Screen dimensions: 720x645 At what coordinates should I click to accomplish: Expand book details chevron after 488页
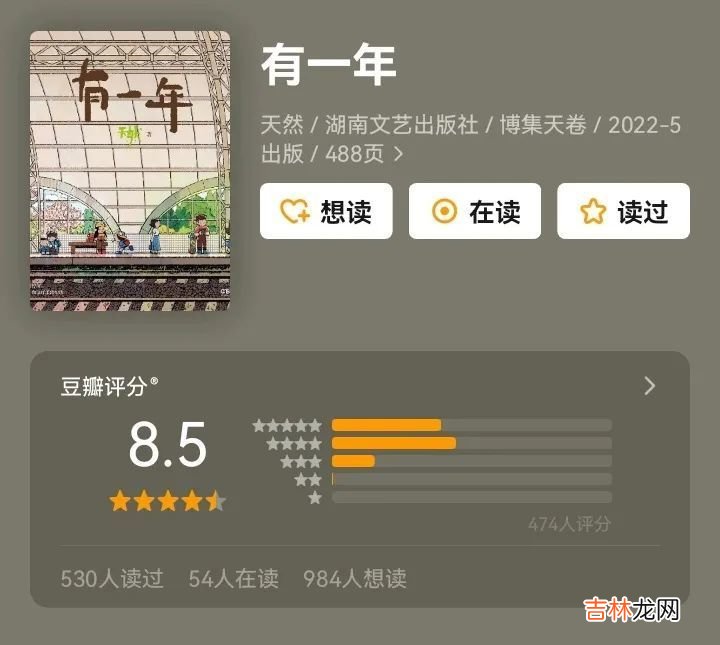click(x=399, y=154)
